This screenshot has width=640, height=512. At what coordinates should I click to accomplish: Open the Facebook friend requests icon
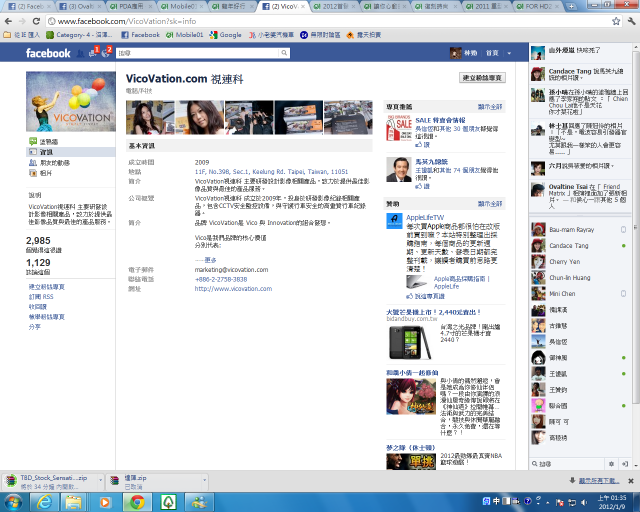click(x=80, y=53)
